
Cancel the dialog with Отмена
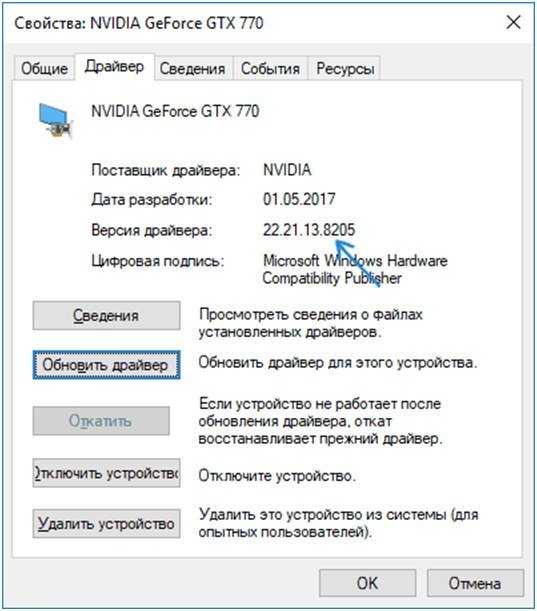click(475, 583)
